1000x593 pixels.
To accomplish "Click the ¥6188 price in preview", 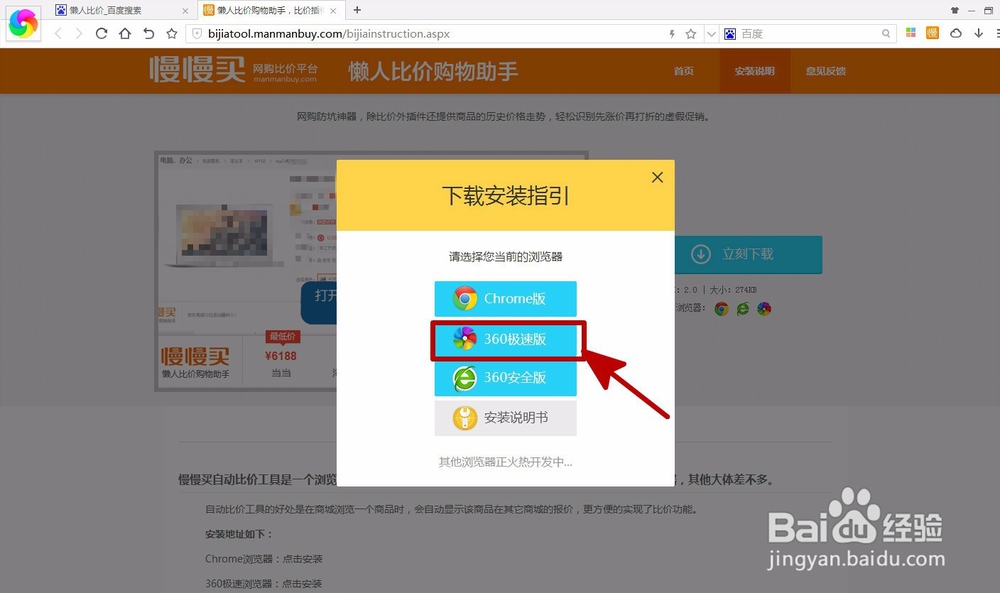I will [x=281, y=356].
